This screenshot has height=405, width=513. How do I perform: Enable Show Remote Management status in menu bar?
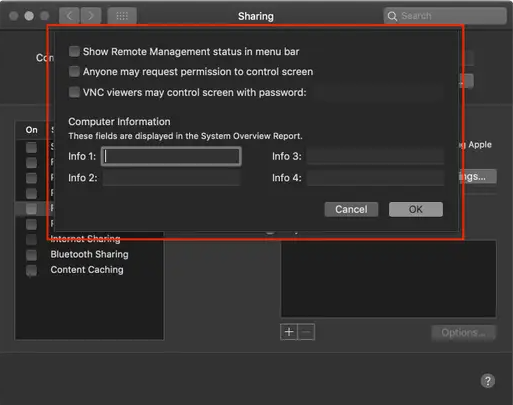[x=74, y=51]
